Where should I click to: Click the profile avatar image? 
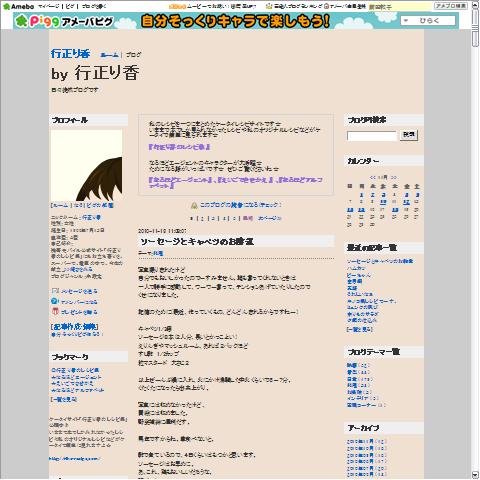[x=87, y=165]
